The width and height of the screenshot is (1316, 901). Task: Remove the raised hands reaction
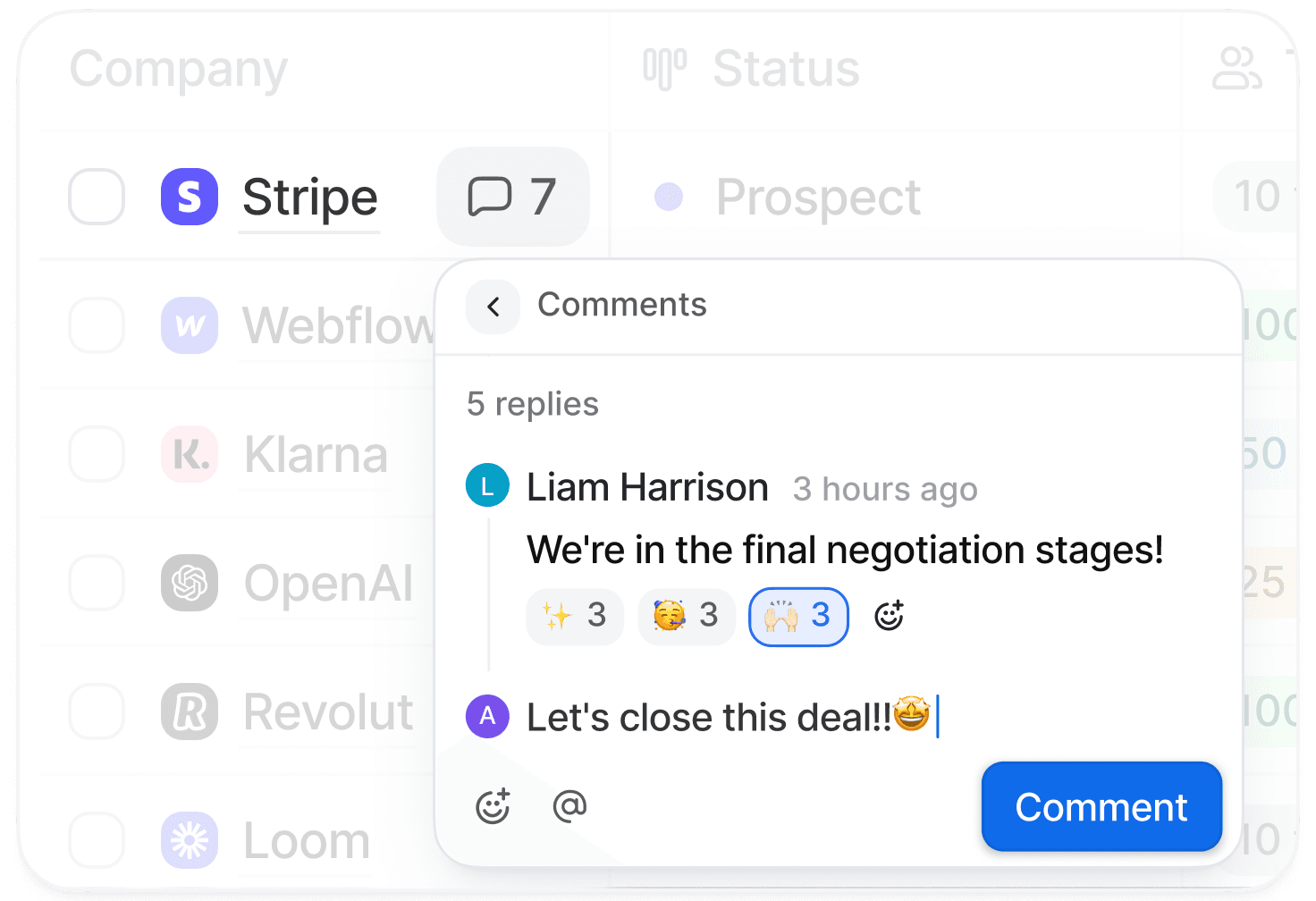[798, 616]
